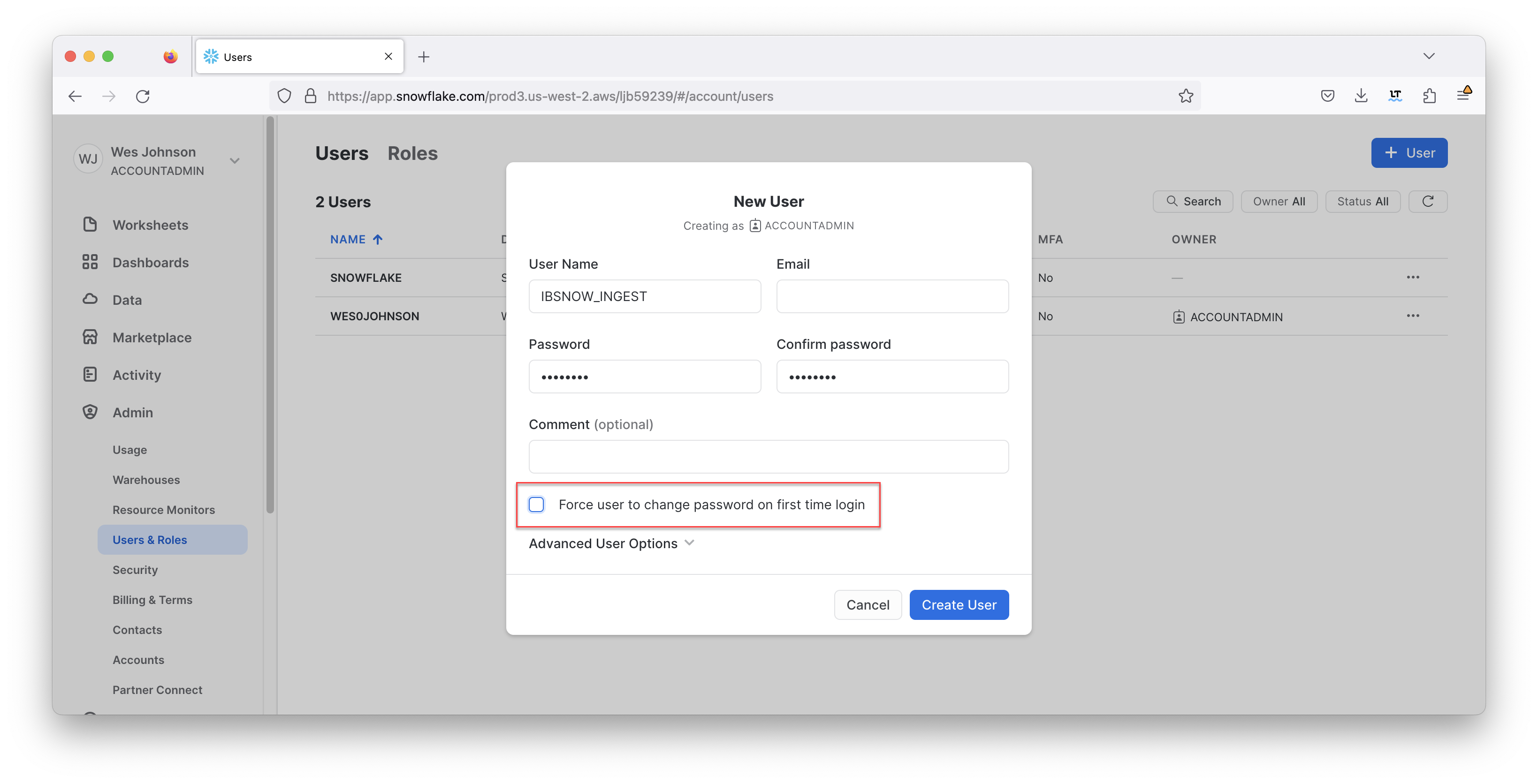Open the browser extensions puzzle icon
The width and height of the screenshot is (1538, 784).
(x=1429, y=96)
